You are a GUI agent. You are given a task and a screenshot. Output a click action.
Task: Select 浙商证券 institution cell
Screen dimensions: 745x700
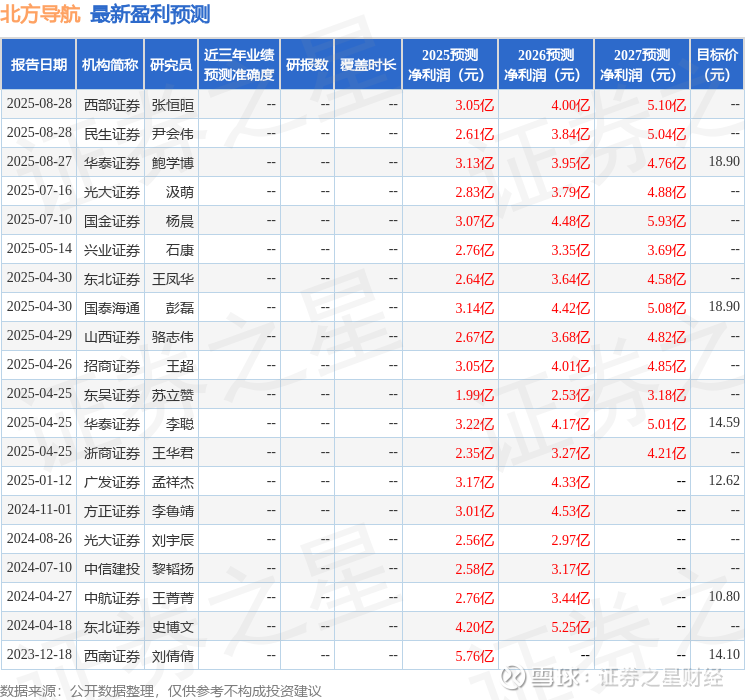pos(112,453)
